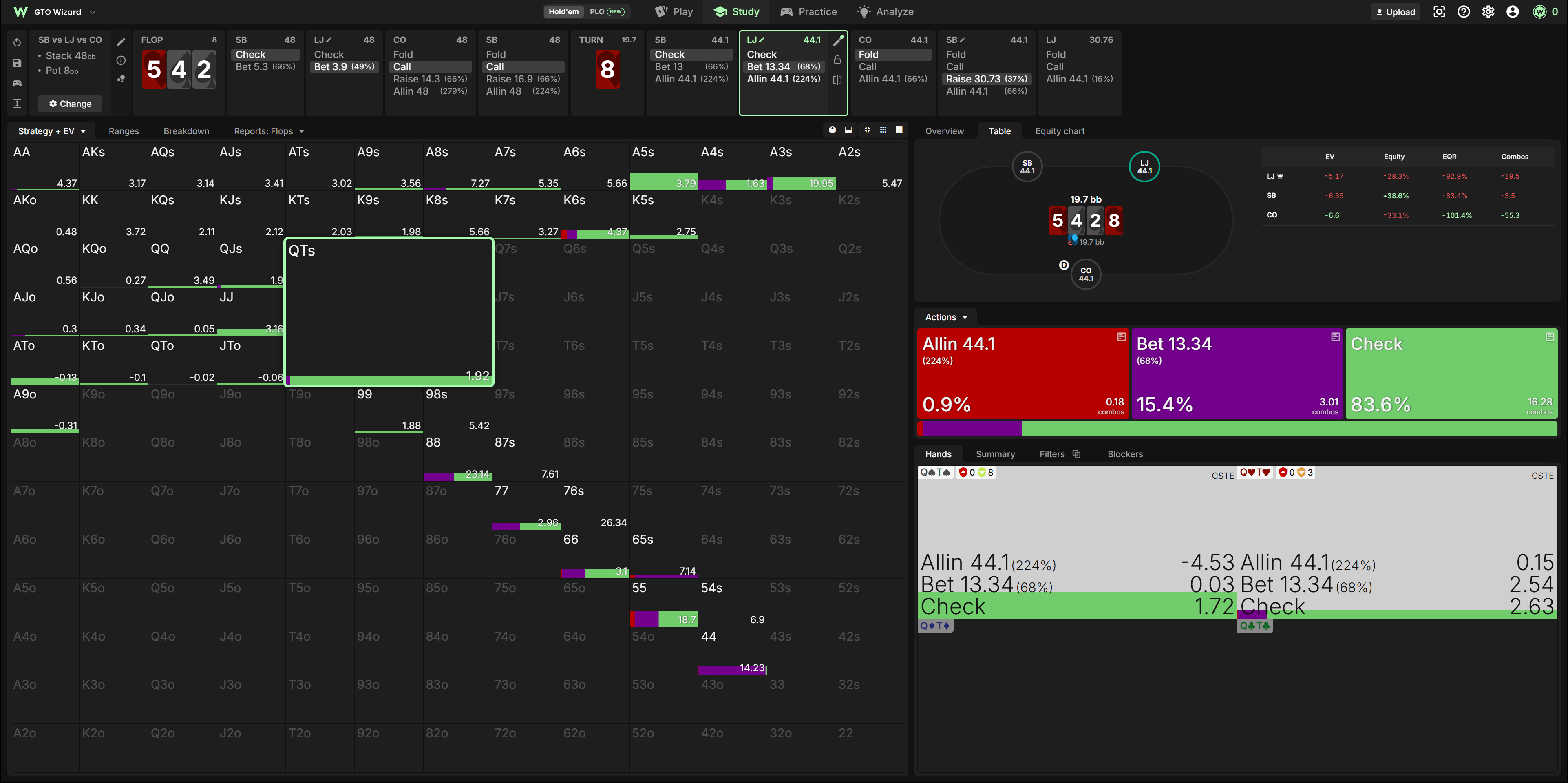This screenshot has width=1568, height=783.
Task: Select the 88 cell in the hand matrix
Action: [x=457, y=457]
